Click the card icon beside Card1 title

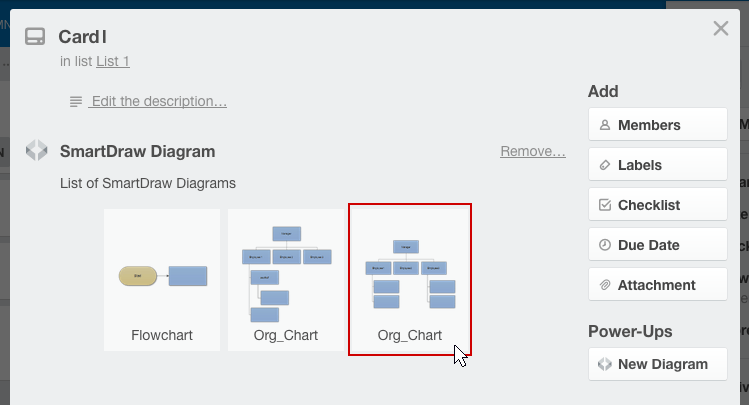pyautogui.click(x=35, y=37)
